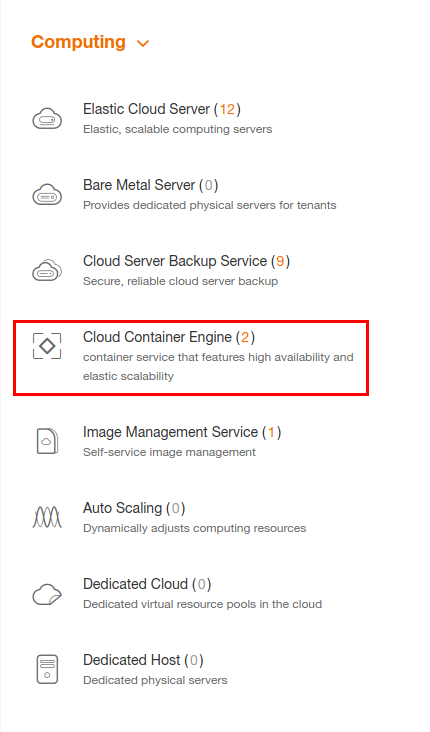This screenshot has height=732, width=430.
Task: Click the Dedicated Cloud icon
Action: pyautogui.click(x=47, y=594)
